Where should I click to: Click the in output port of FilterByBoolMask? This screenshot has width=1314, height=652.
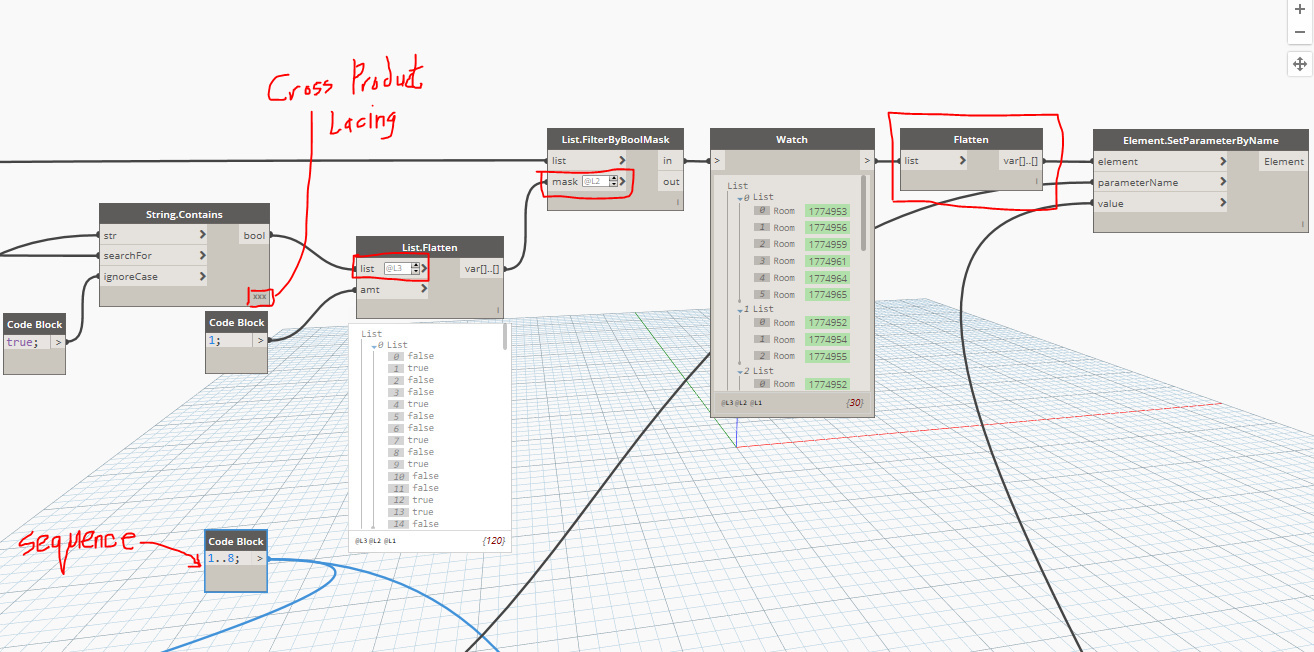click(670, 160)
